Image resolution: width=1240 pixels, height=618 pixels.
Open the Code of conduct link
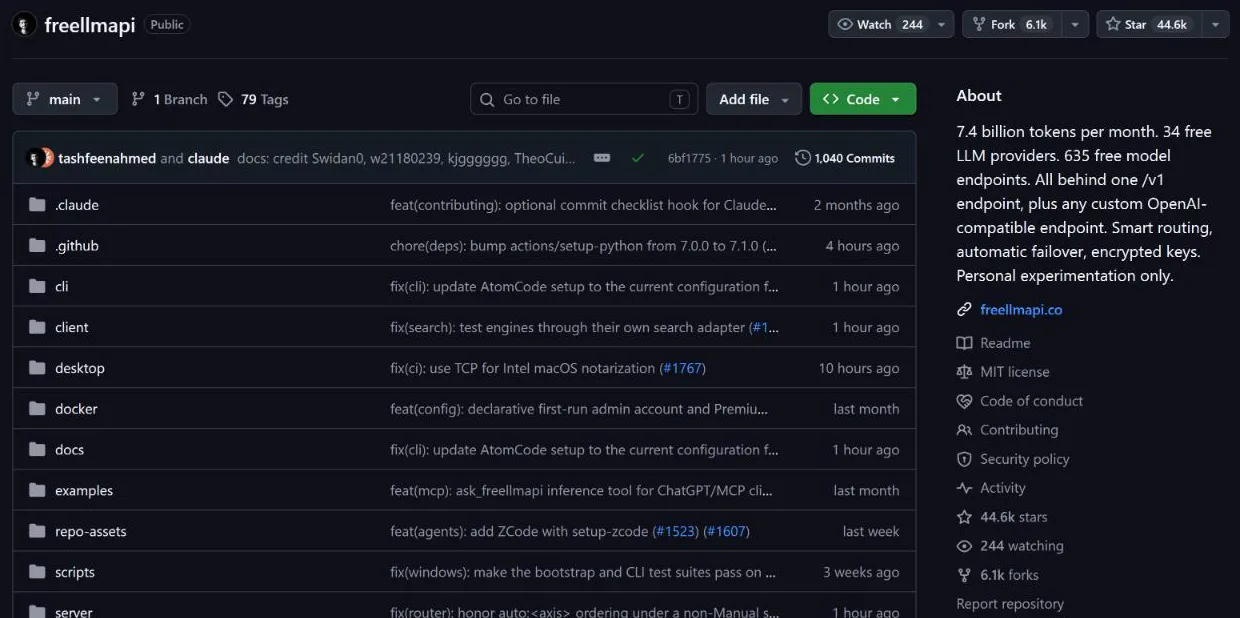[1032, 401]
